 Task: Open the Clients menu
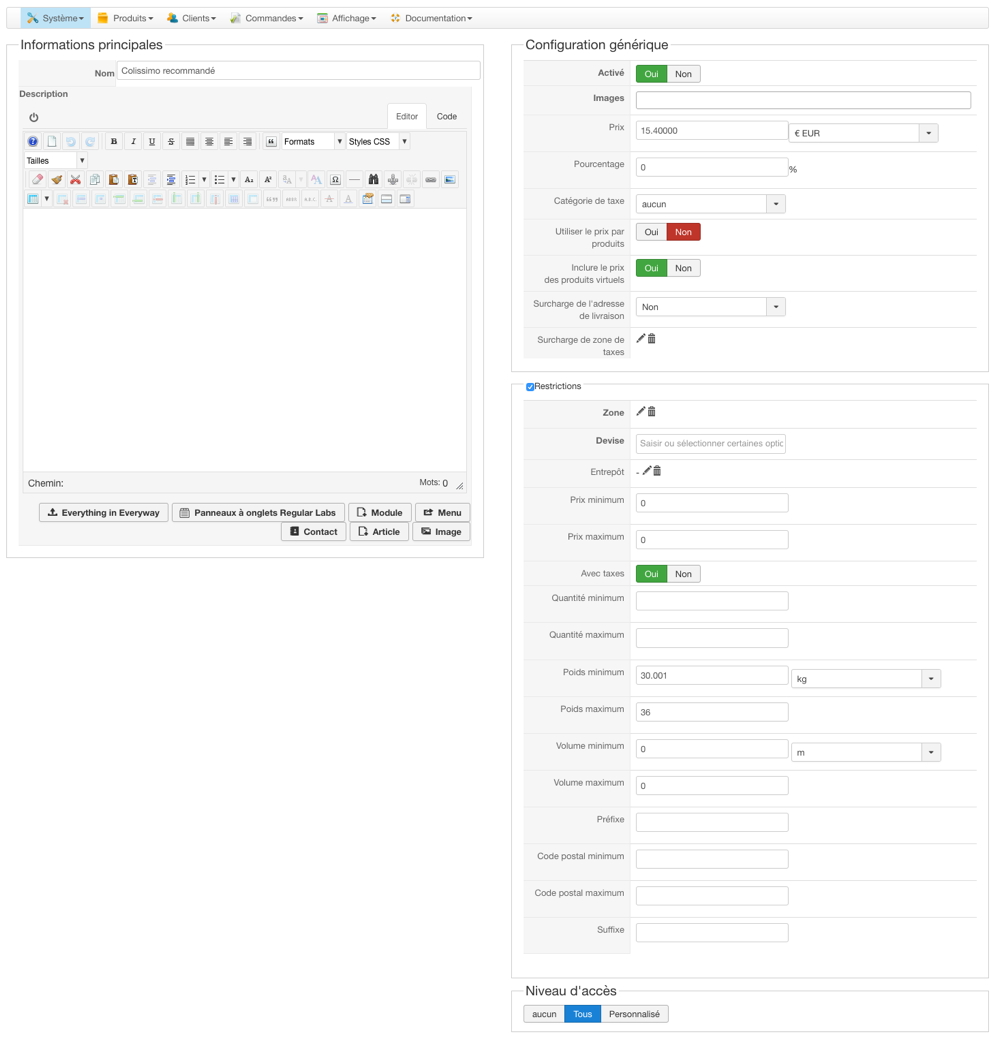192,18
